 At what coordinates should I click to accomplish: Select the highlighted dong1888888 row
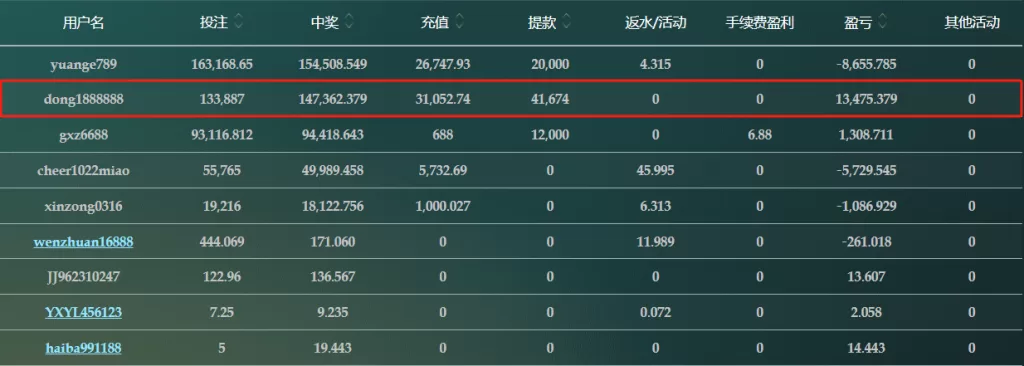pyautogui.click(x=511, y=99)
